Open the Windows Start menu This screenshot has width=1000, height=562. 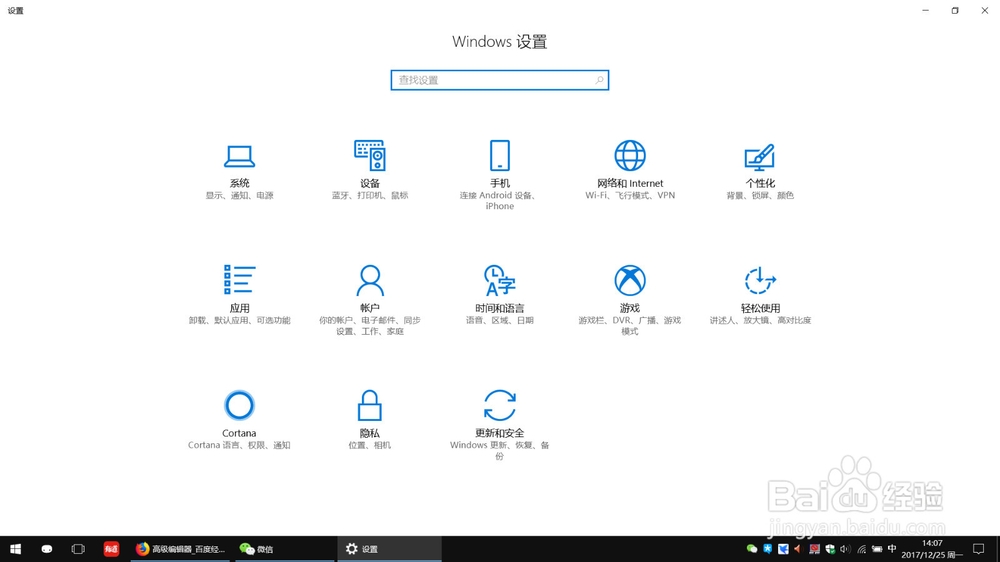tap(15, 549)
